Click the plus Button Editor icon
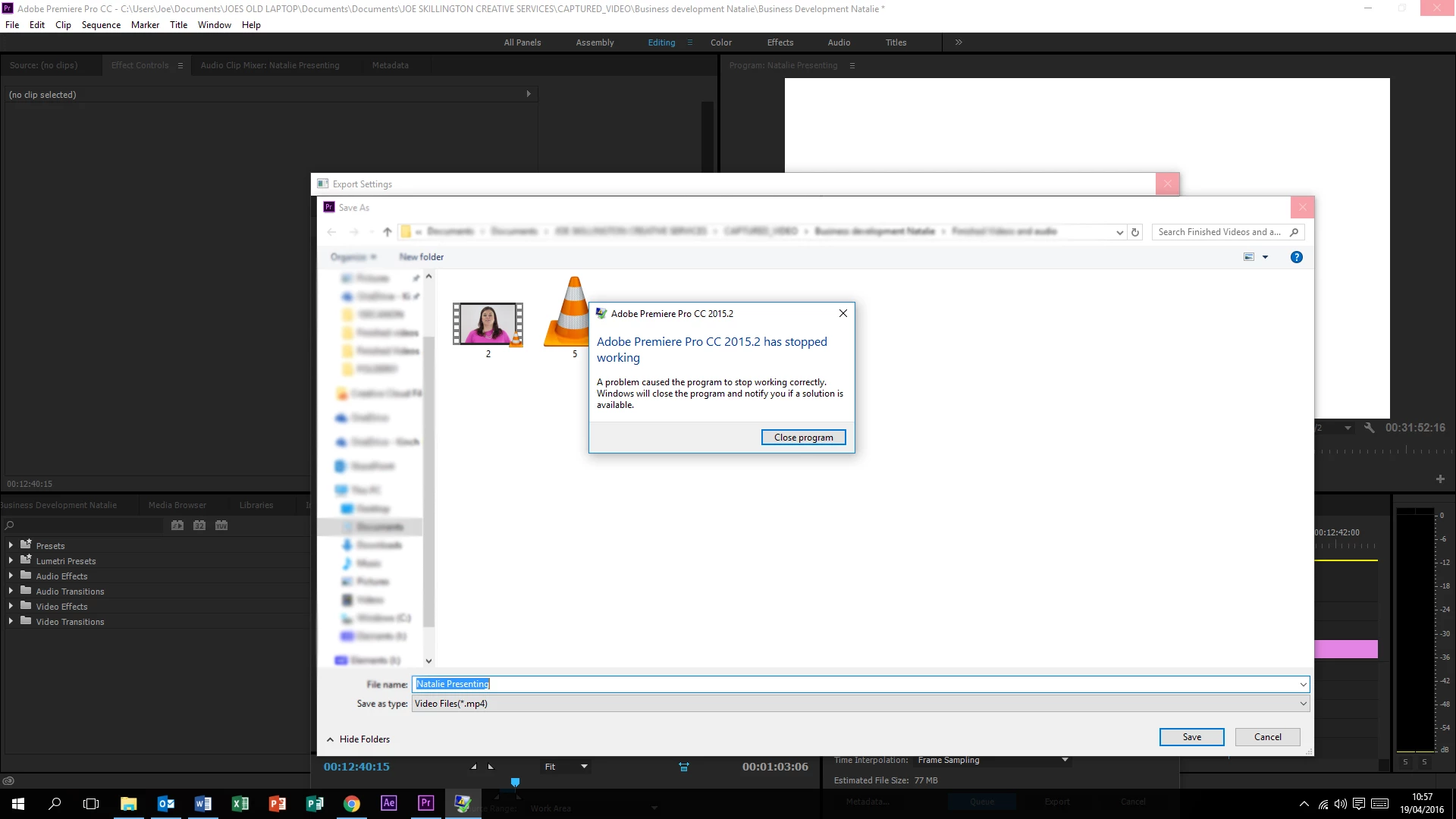Viewport: 1456px width, 819px height. (1440, 479)
